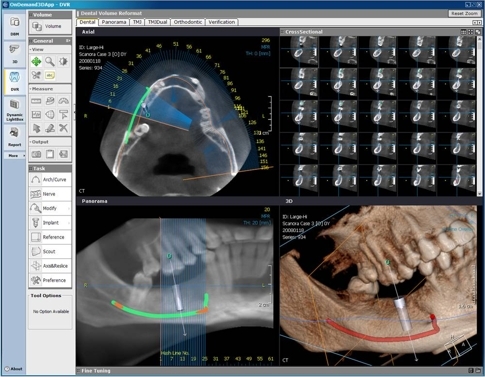Select the second Measure tool beside the ruler
This screenshot has height=377, width=485.
click(x=50, y=101)
